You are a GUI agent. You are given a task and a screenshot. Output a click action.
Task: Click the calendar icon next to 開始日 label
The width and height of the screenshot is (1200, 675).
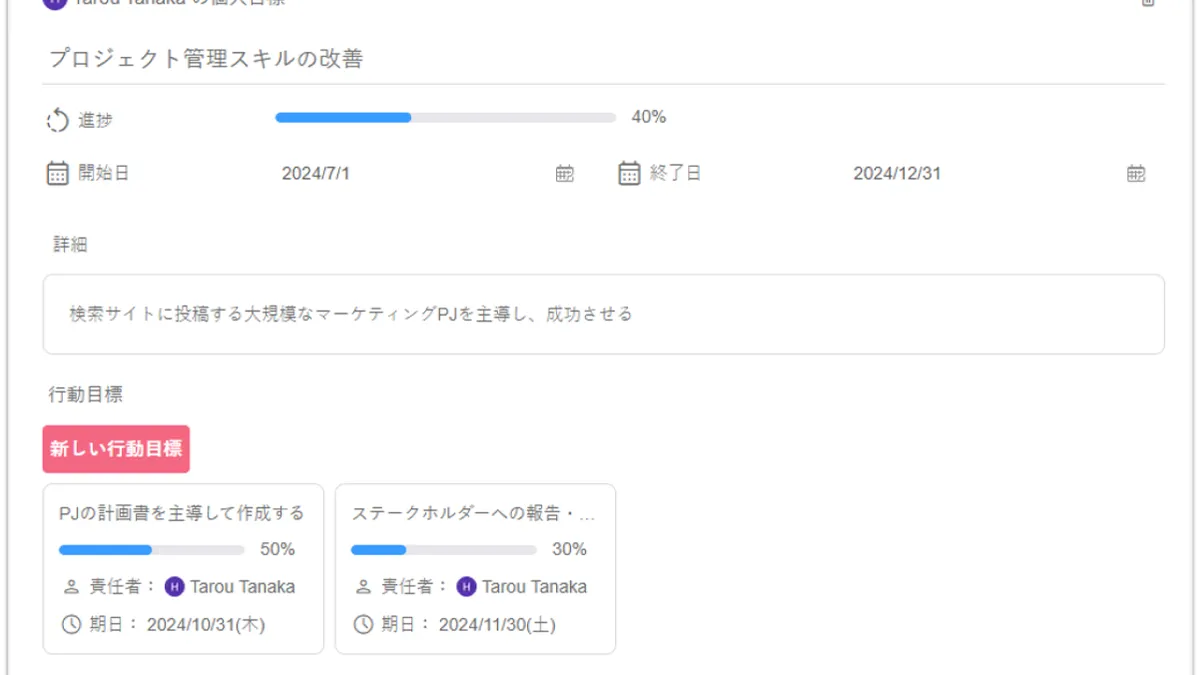[58, 173]
